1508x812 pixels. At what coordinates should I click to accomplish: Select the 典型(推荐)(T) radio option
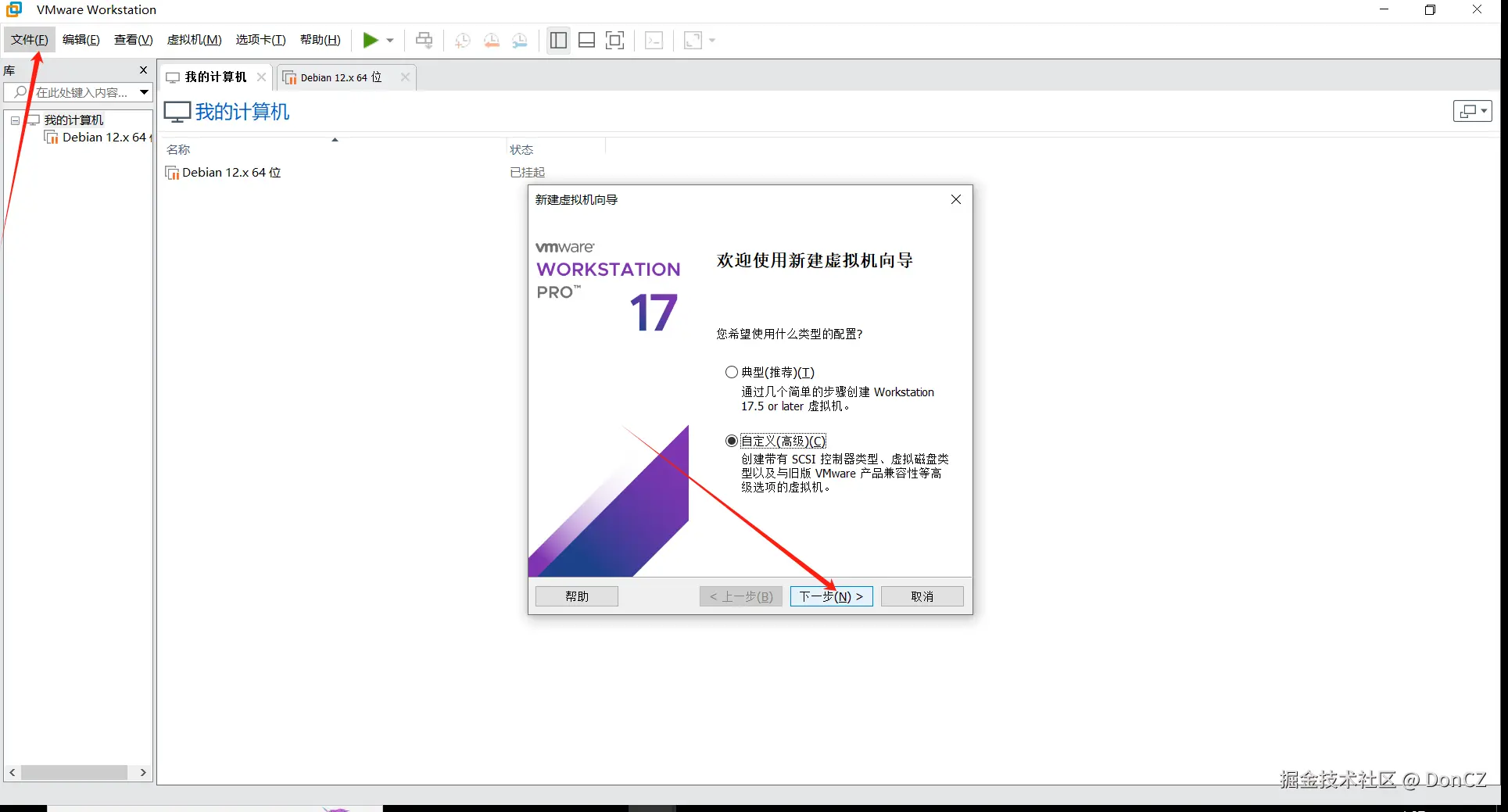click(732, 372)
